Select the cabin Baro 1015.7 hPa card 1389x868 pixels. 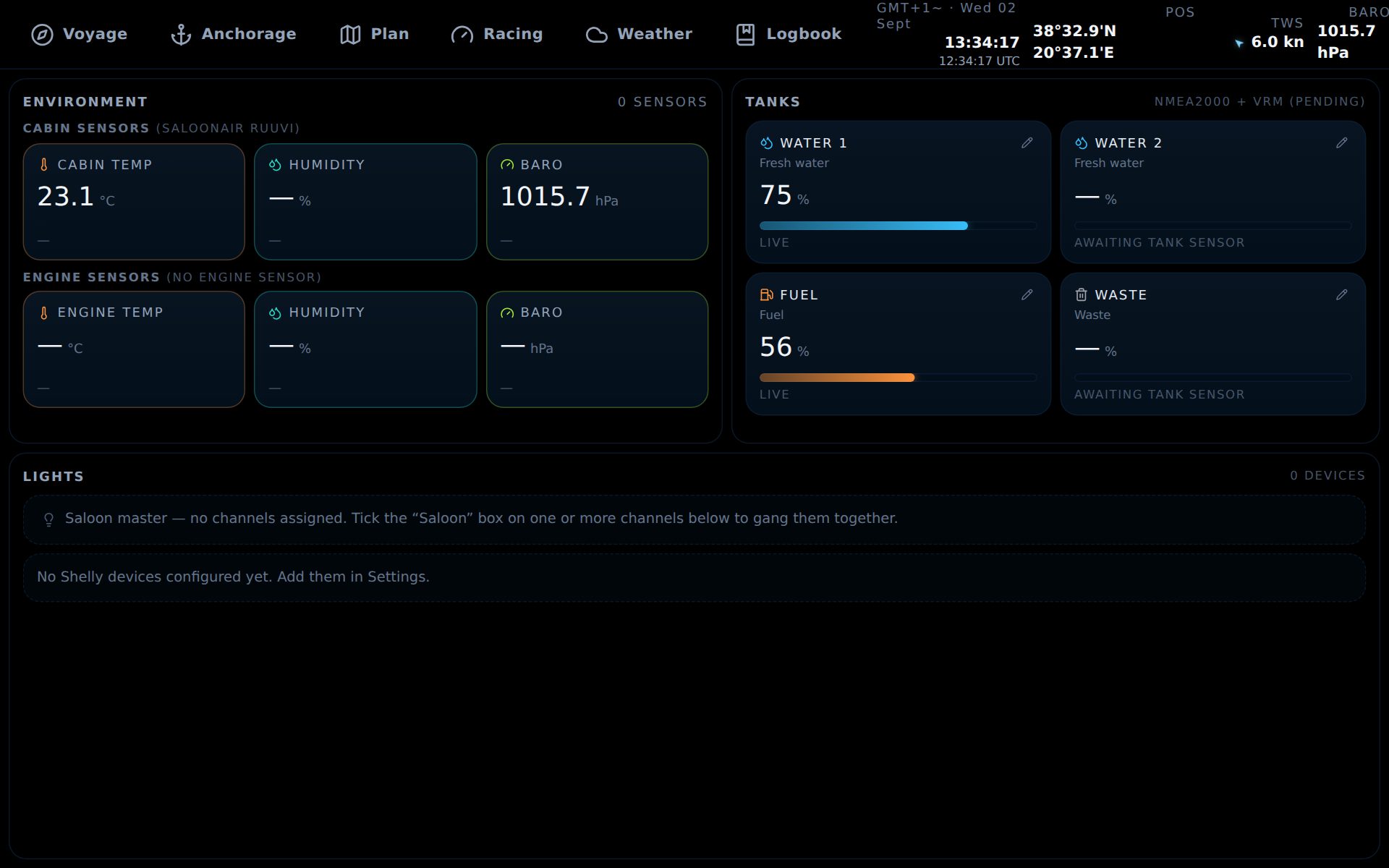(597, 202)
